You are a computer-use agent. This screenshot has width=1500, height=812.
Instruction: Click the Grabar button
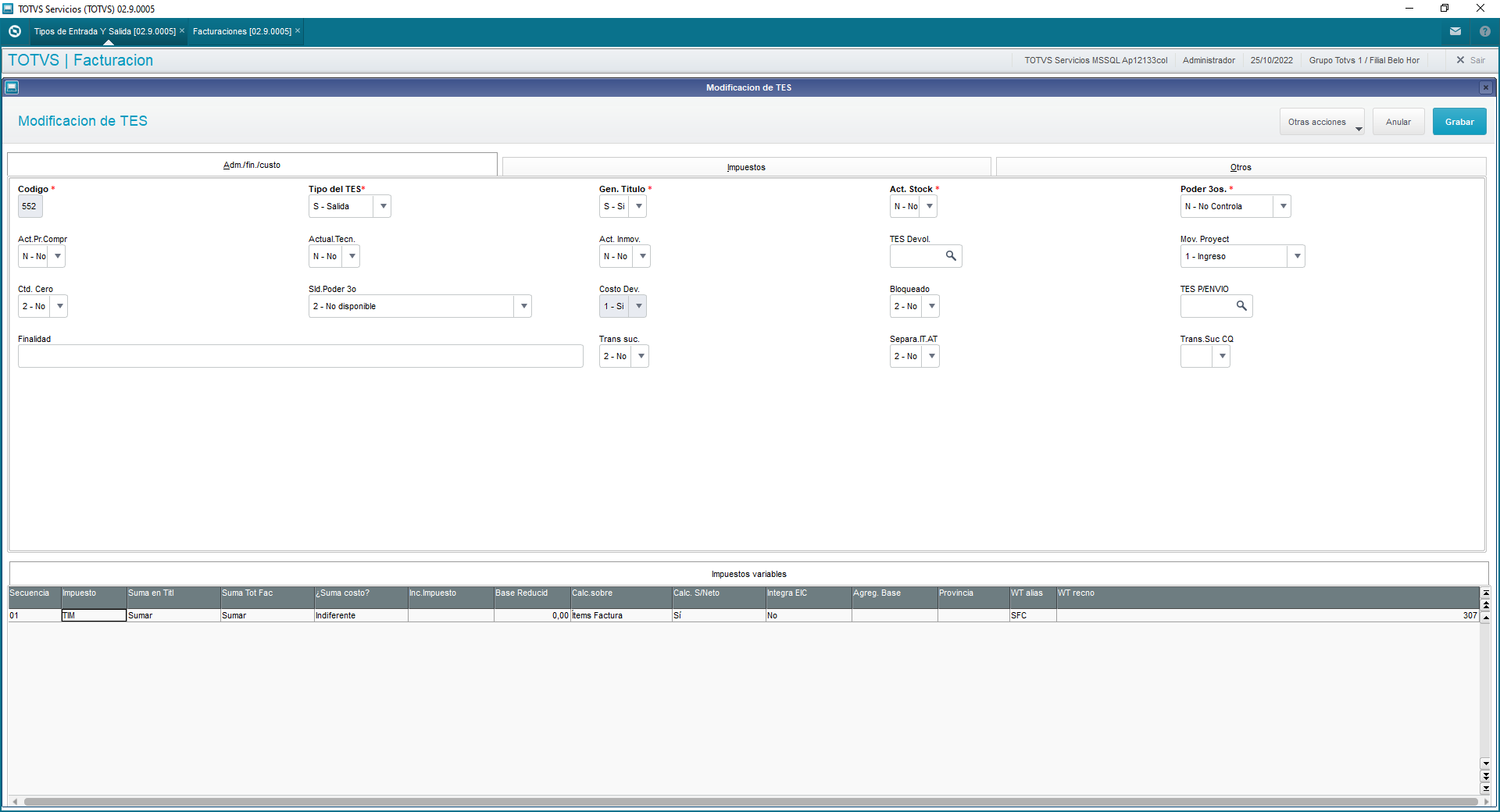[x=1459, y=122]
